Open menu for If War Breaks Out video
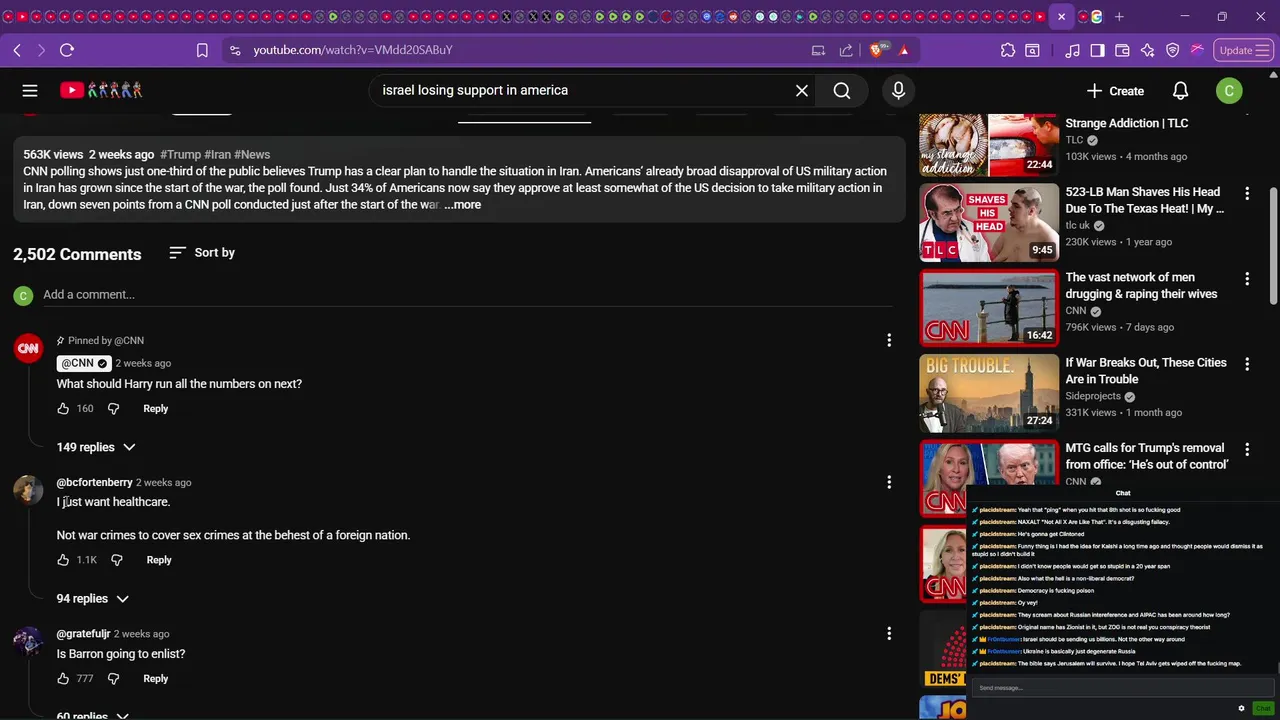The width and height of the screenshot is (1280, 720). click(1247, 364)
